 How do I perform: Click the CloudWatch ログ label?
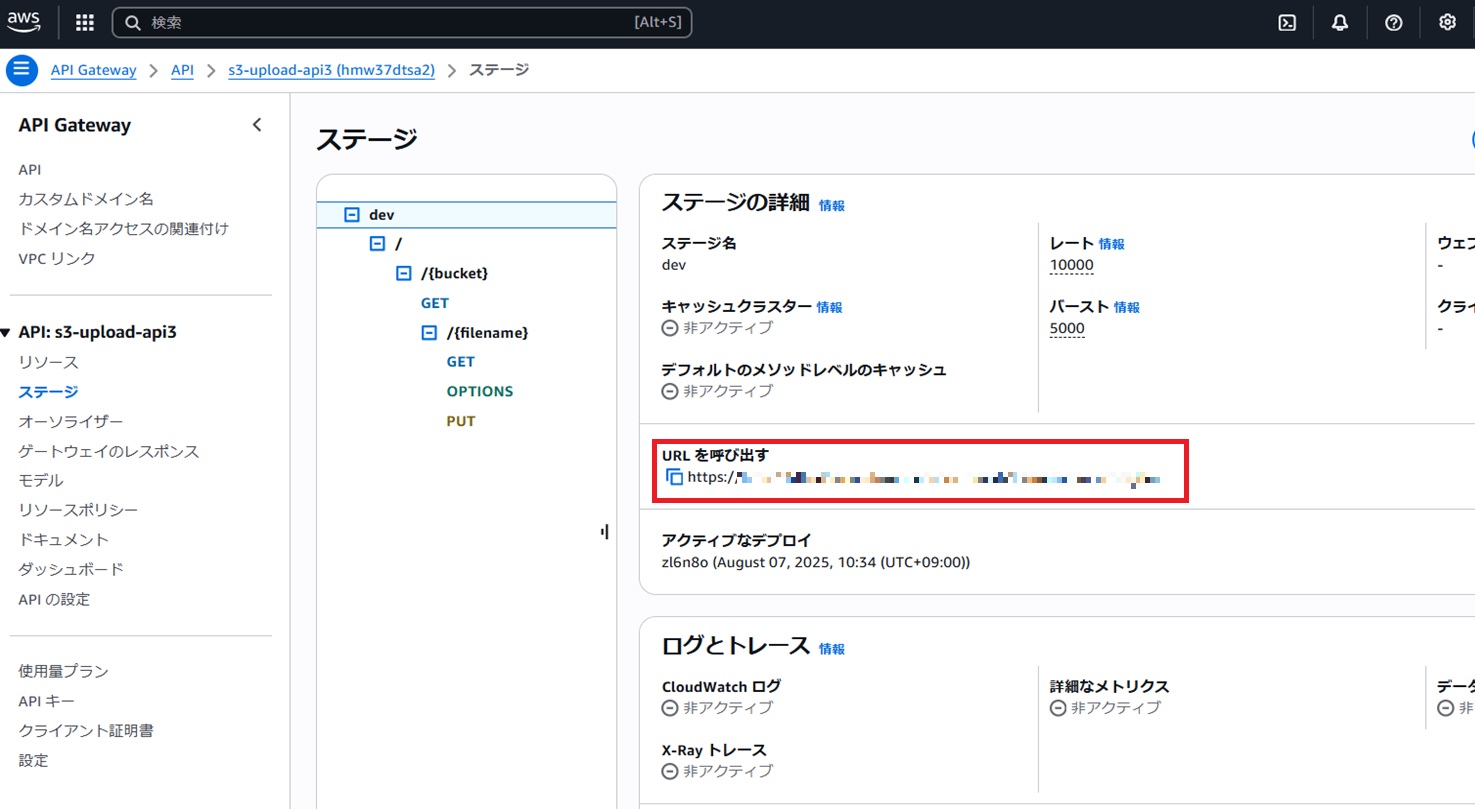[721, 687]
